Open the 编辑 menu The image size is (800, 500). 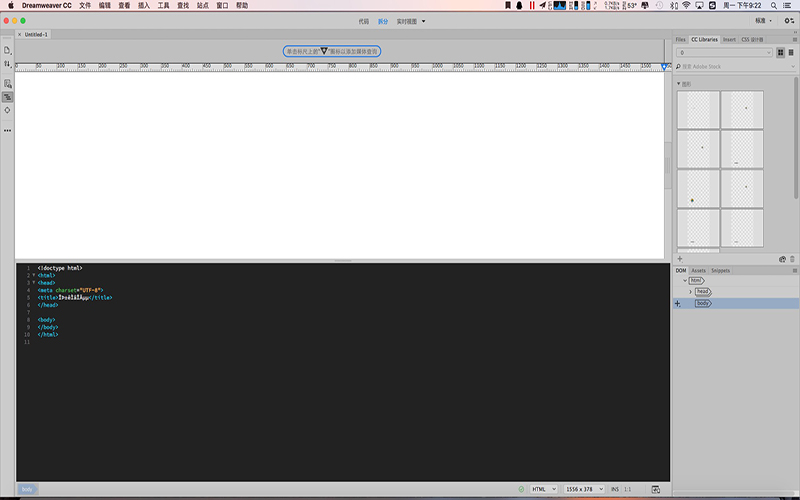[105, 6]
